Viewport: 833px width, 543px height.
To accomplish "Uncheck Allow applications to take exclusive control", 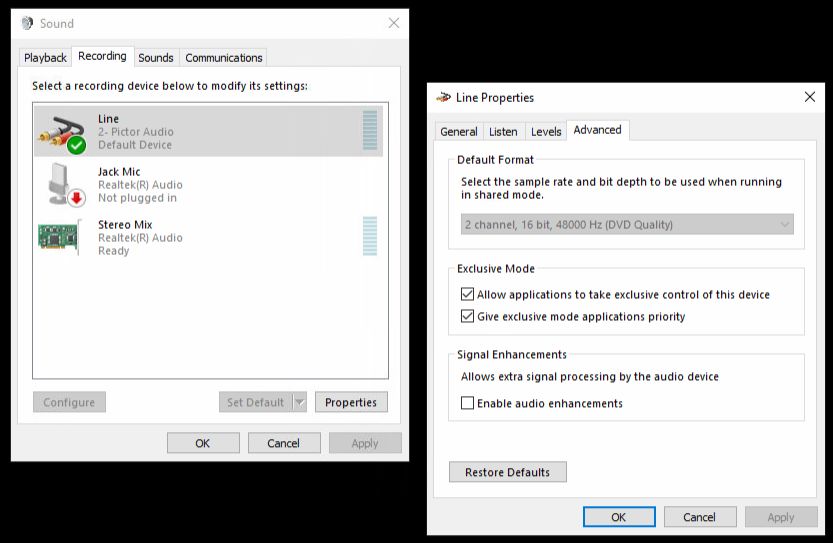I will click(x=467, y=295).
